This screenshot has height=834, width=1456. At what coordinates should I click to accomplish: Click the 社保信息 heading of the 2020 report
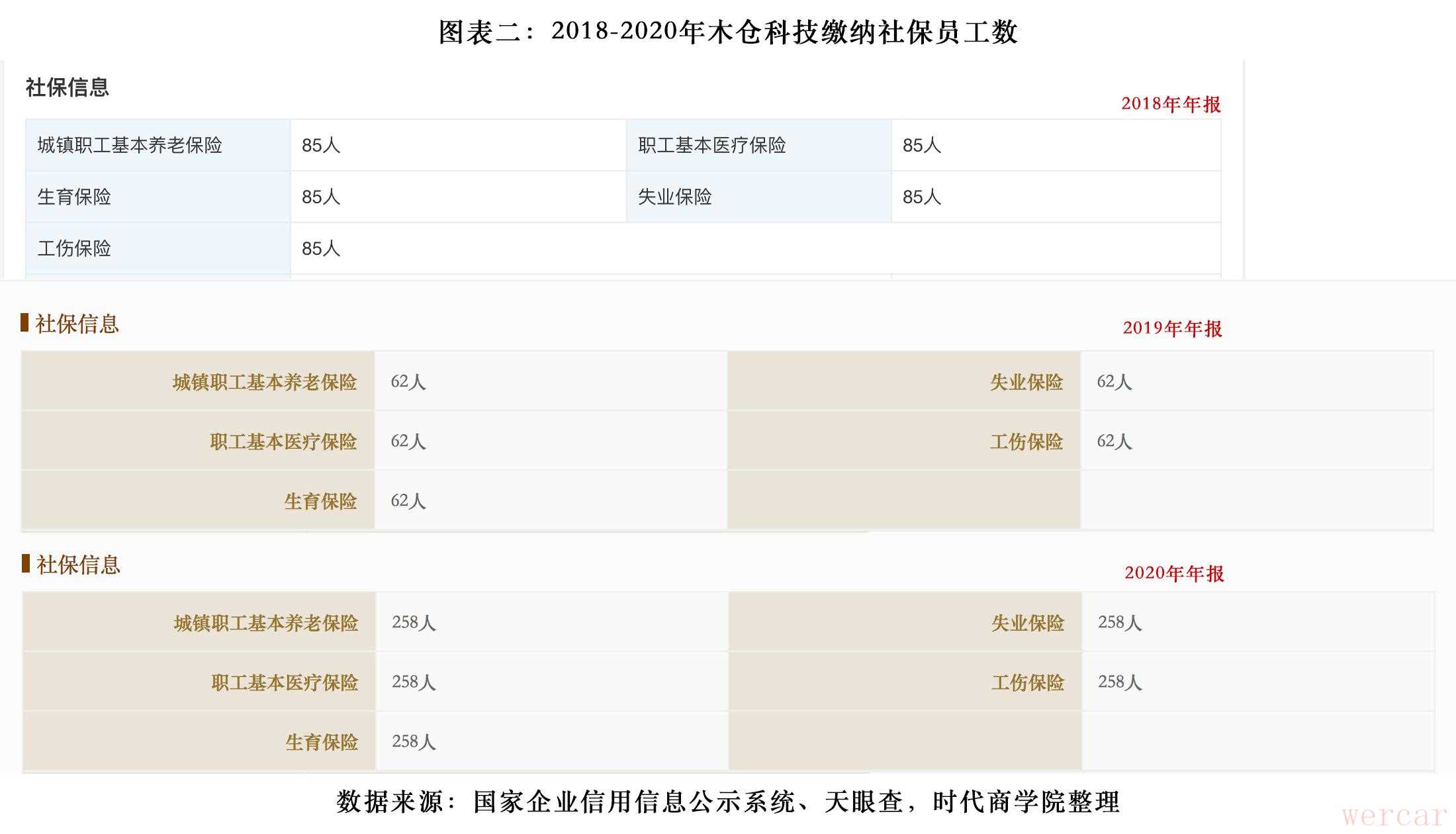(78, 565)
